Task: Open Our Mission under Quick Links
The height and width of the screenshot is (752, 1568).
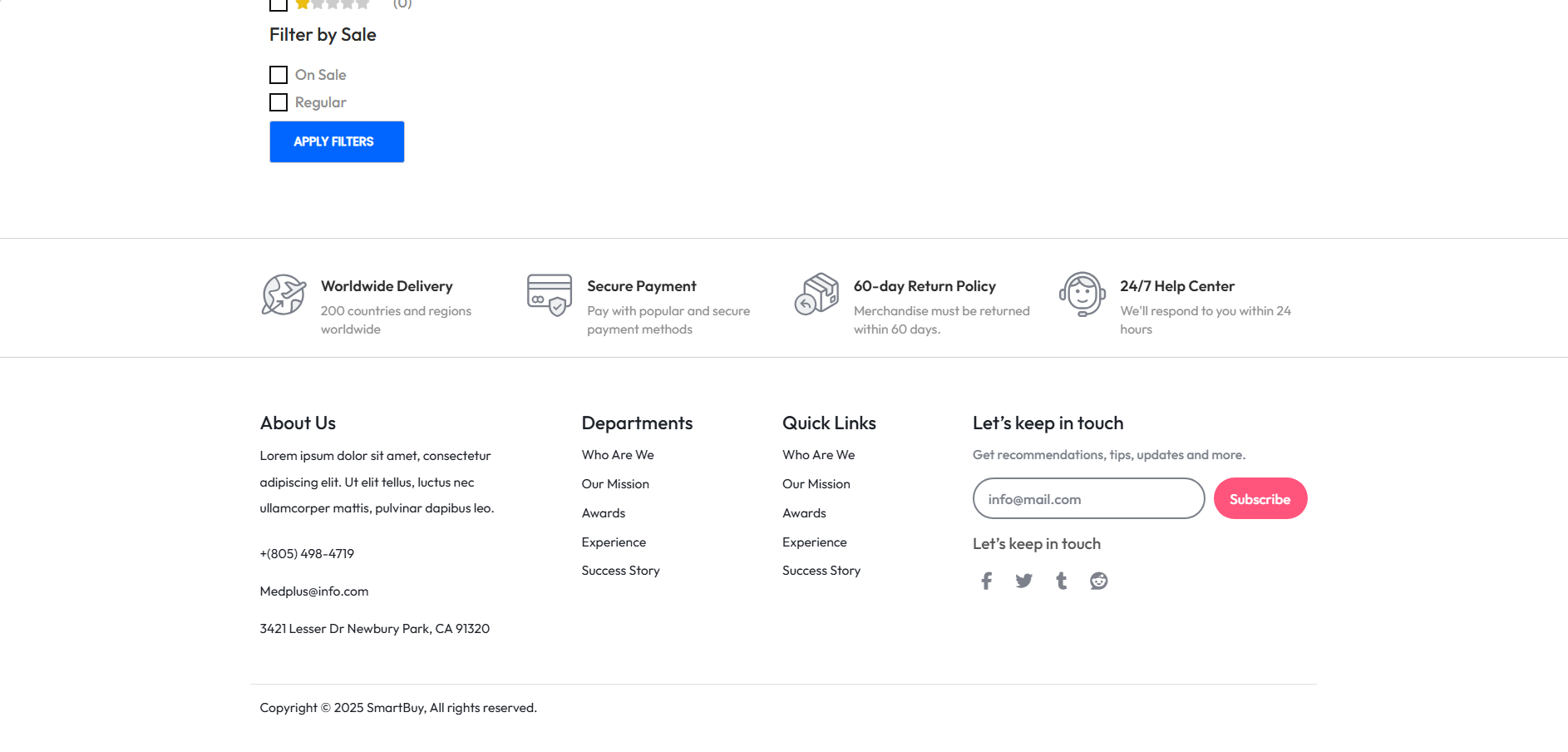Action: tap(816, 484)
